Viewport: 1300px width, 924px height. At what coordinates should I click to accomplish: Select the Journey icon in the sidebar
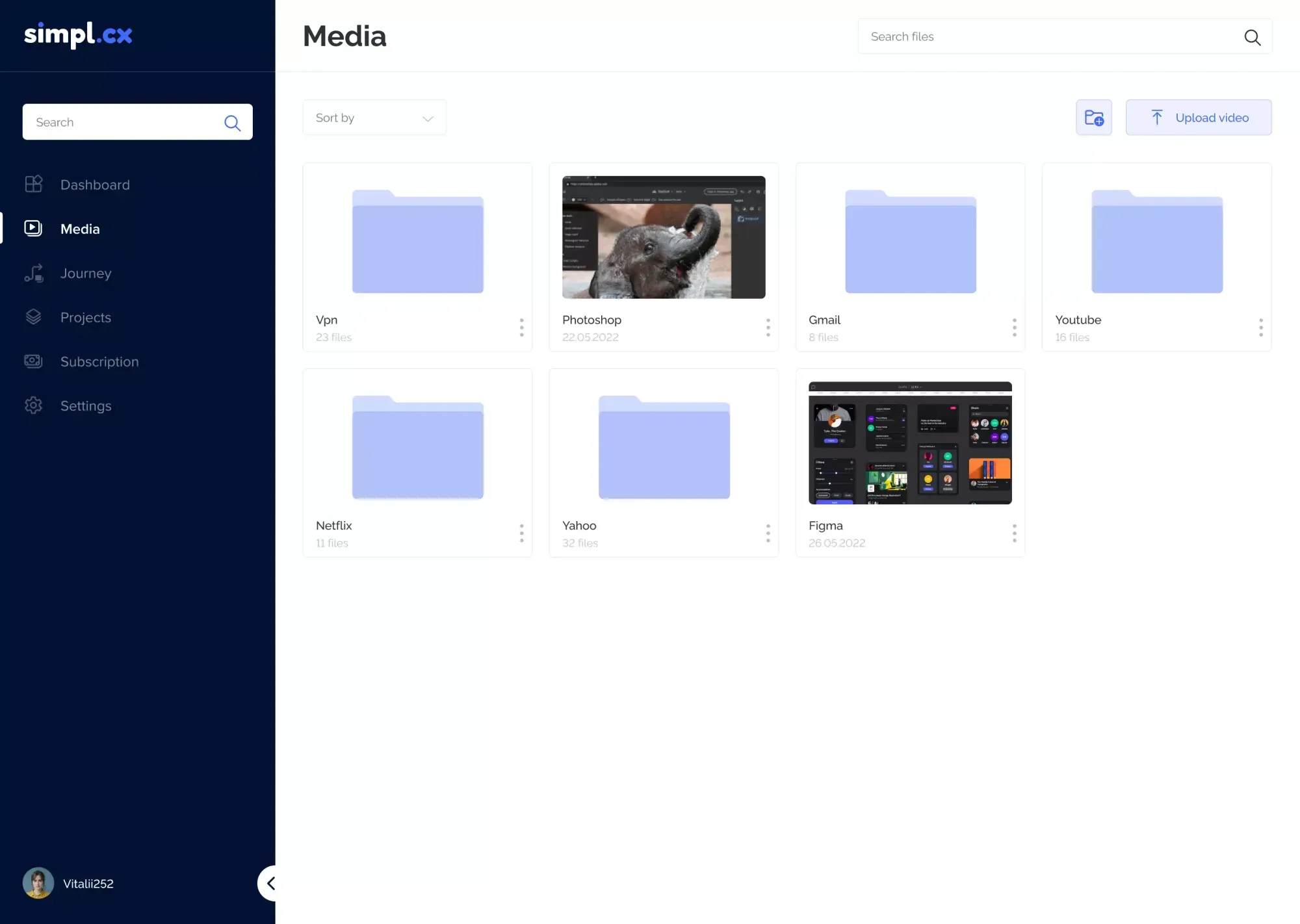(33, 273)
